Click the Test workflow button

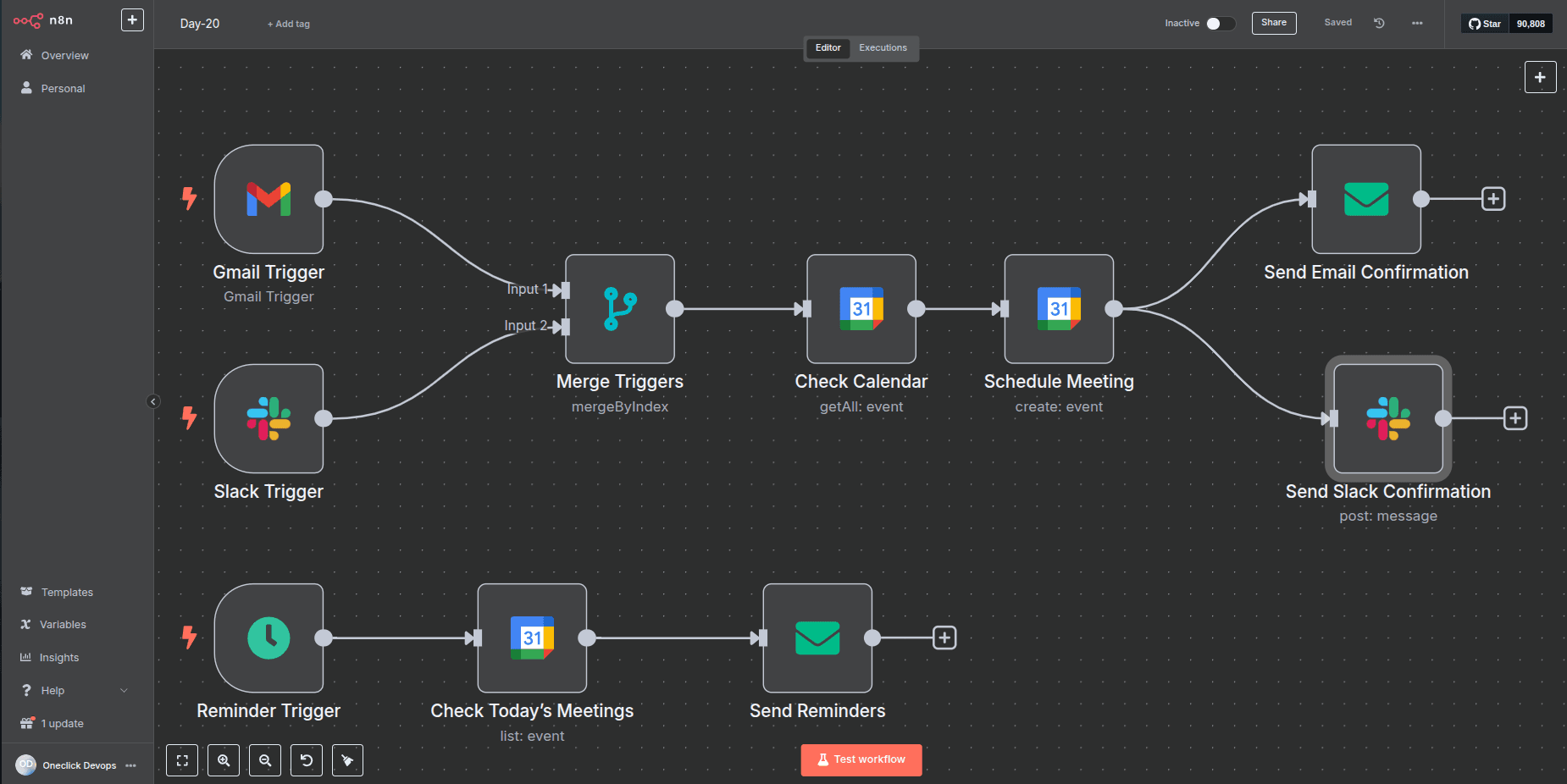(861, 760)
